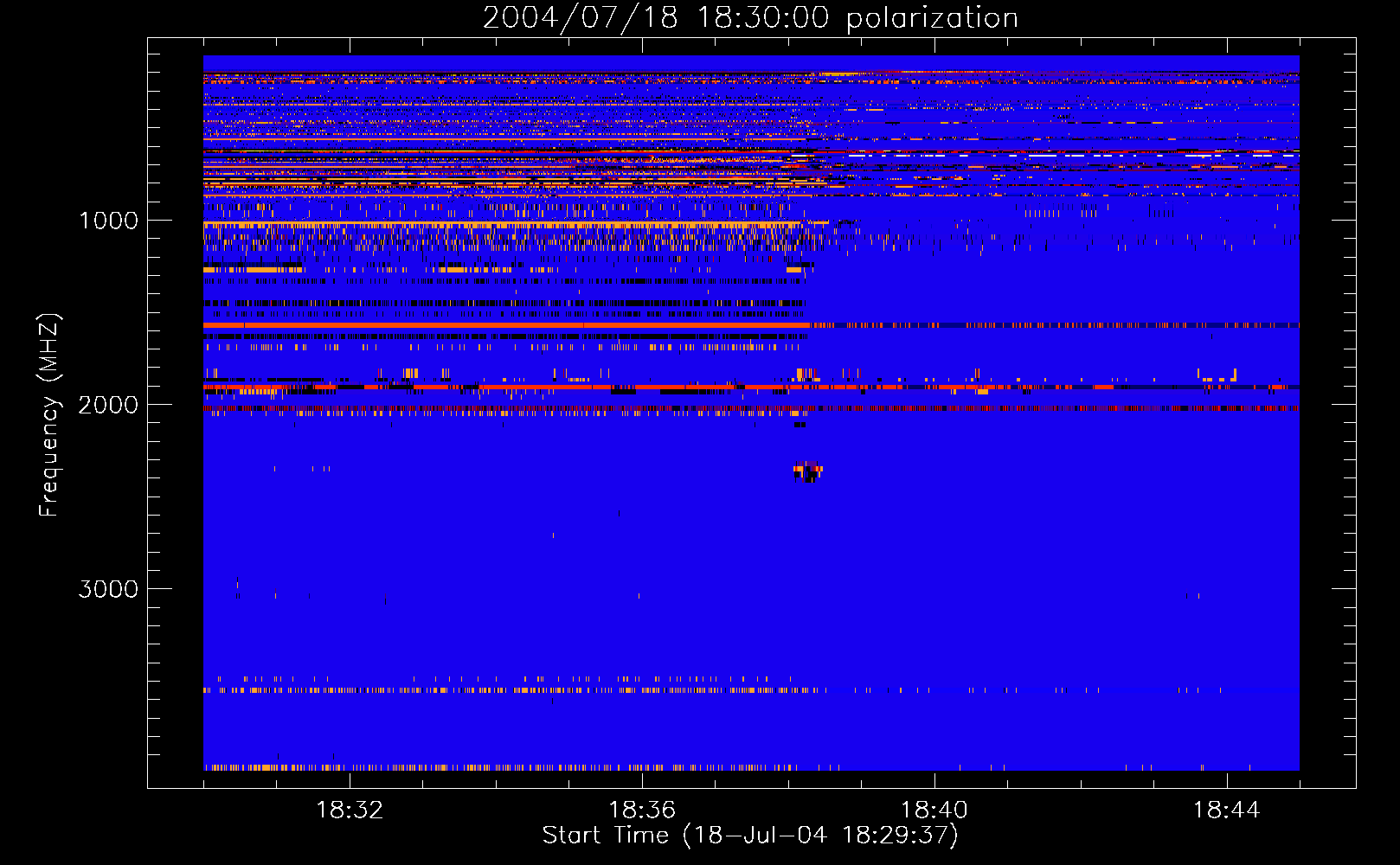This screenshot has height=865, width=1400.
Task: Click the solid red band near 1550 MHz
Action: tap(506, 325)
